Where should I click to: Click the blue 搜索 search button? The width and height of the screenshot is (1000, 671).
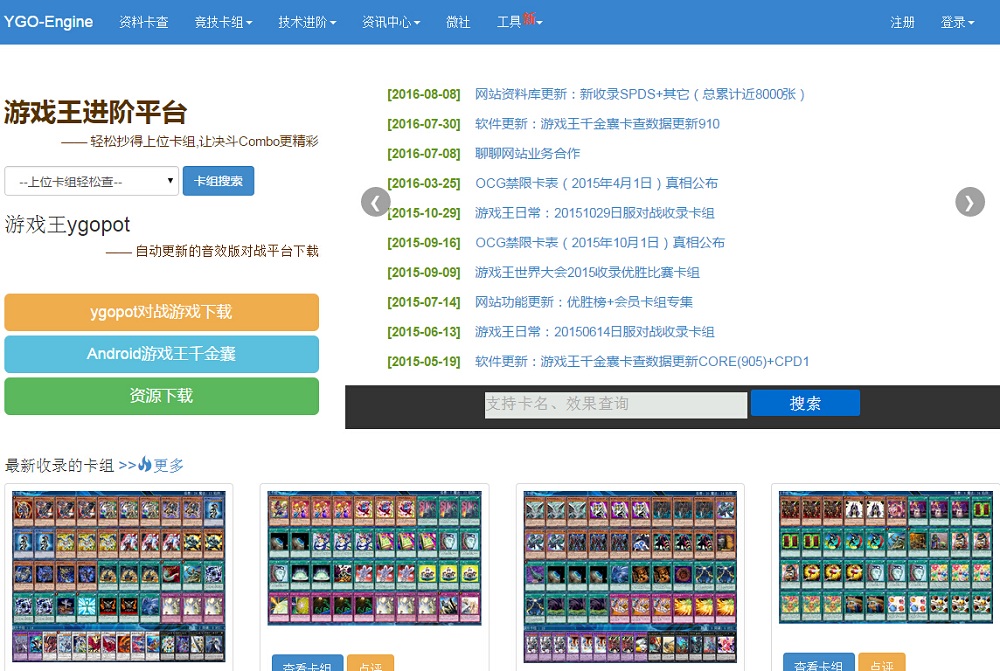tap(805, 403)
